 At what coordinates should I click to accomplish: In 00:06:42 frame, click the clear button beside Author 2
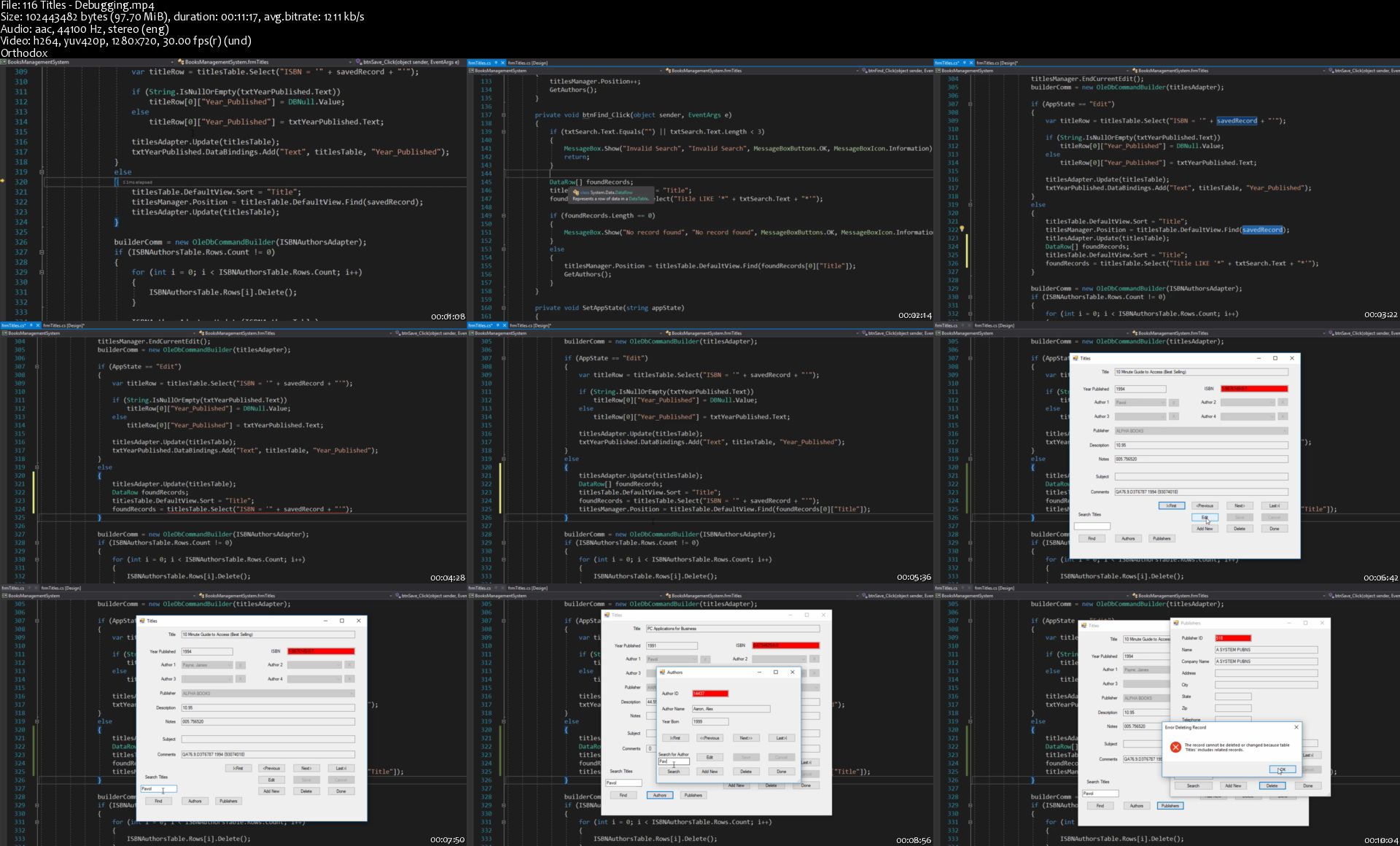tap(1283, 403)
